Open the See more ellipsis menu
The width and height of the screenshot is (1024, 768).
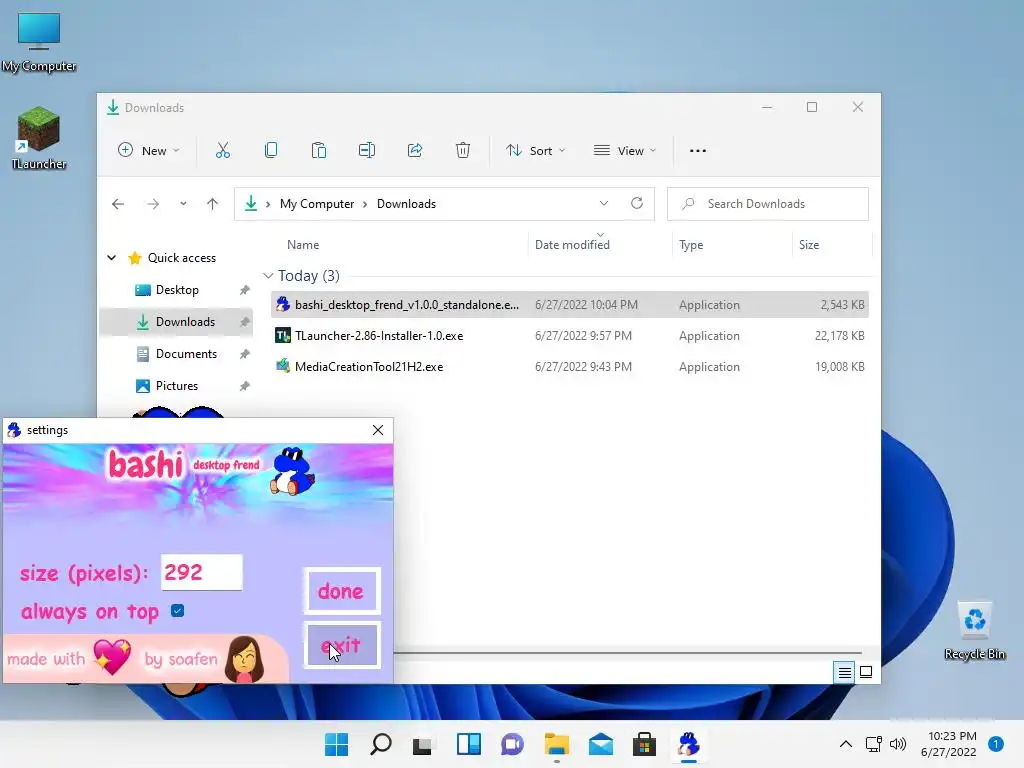[697, 151]
